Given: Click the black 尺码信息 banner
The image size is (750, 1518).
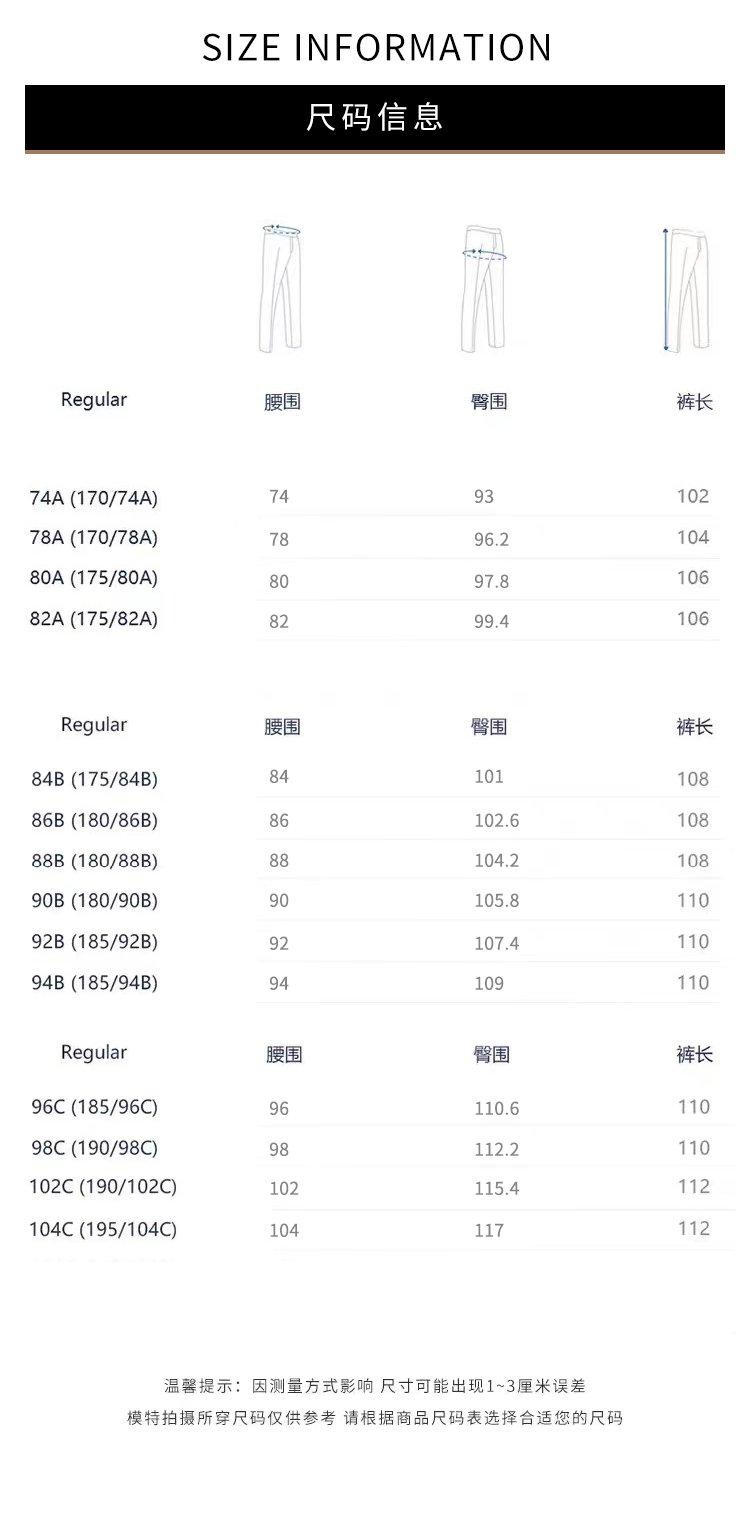Looking at the screenshot, I should pyautogui.click(x=375, y=118).
